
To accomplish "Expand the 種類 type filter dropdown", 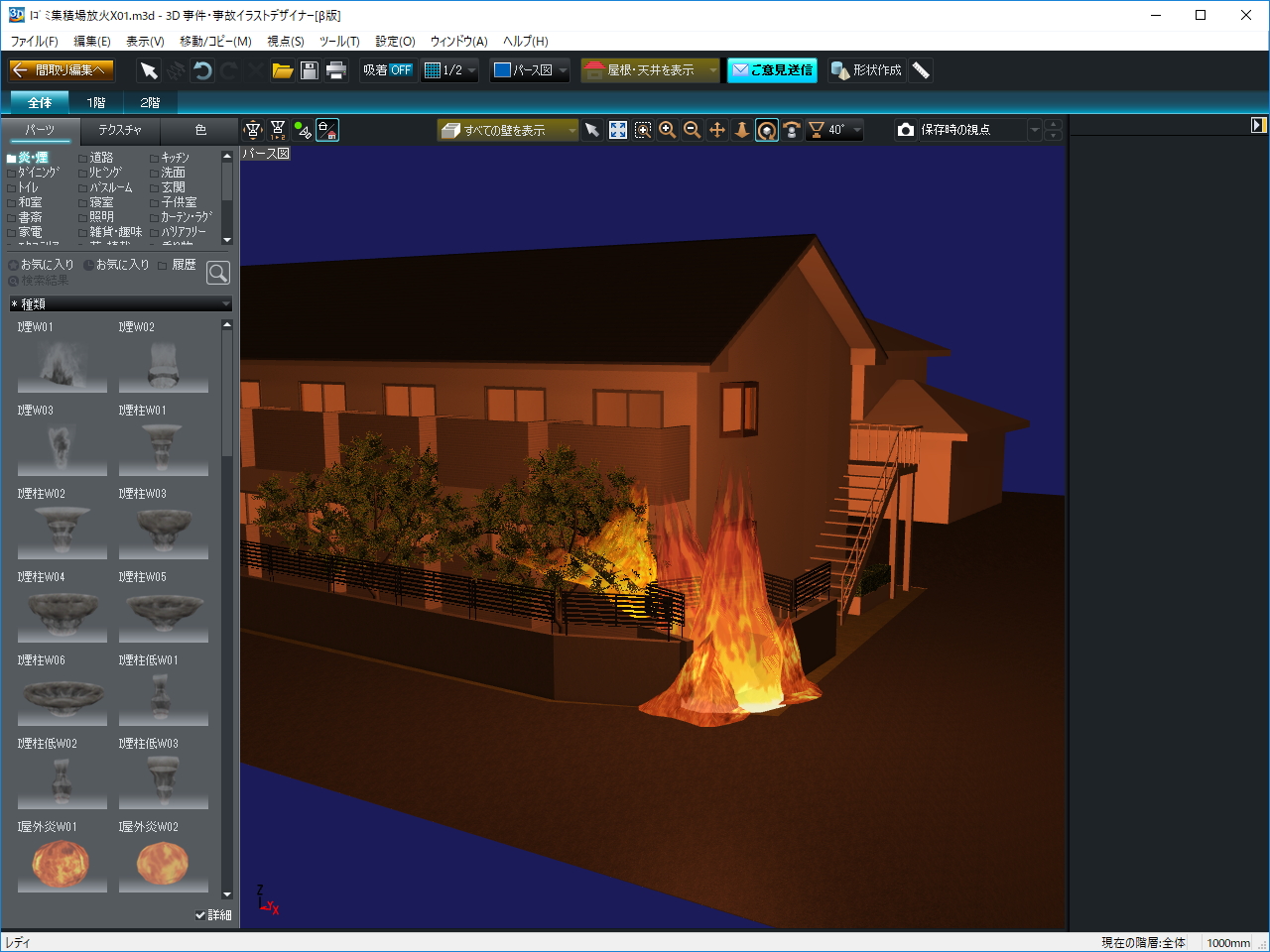I will coord(120,303).
